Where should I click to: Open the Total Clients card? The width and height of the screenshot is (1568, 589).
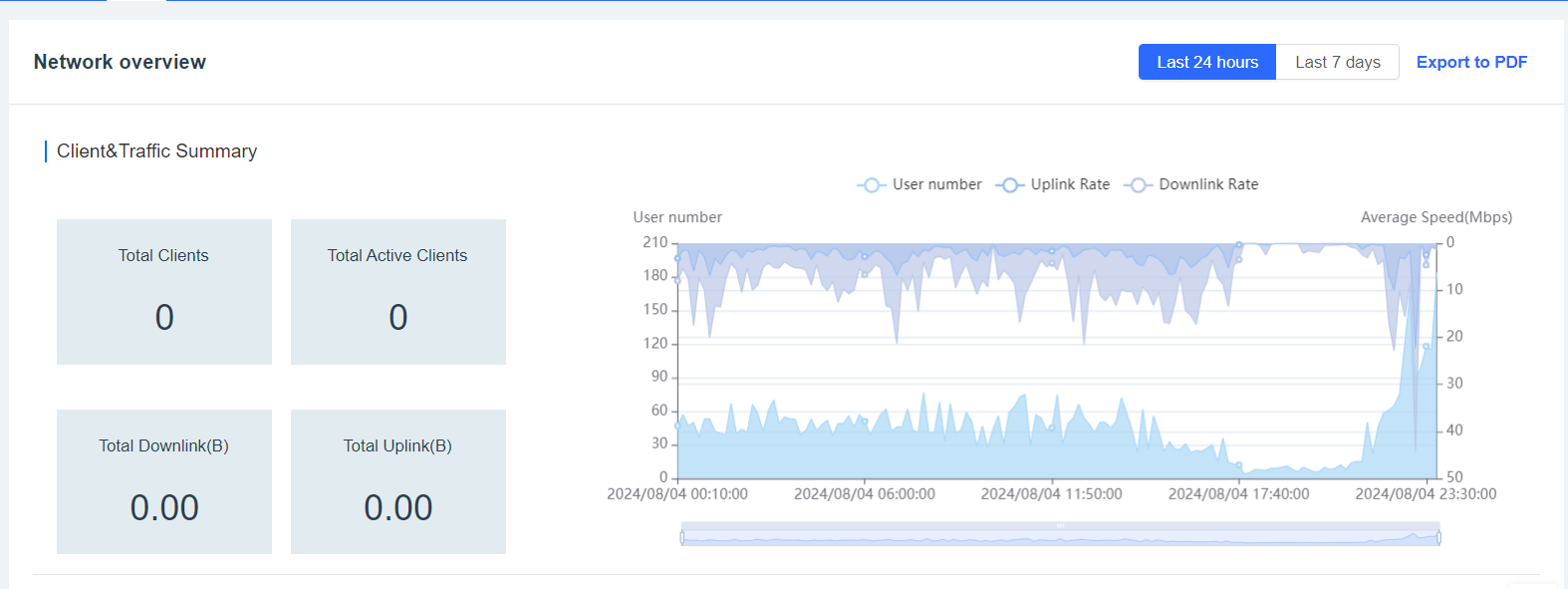coord(164,292)
